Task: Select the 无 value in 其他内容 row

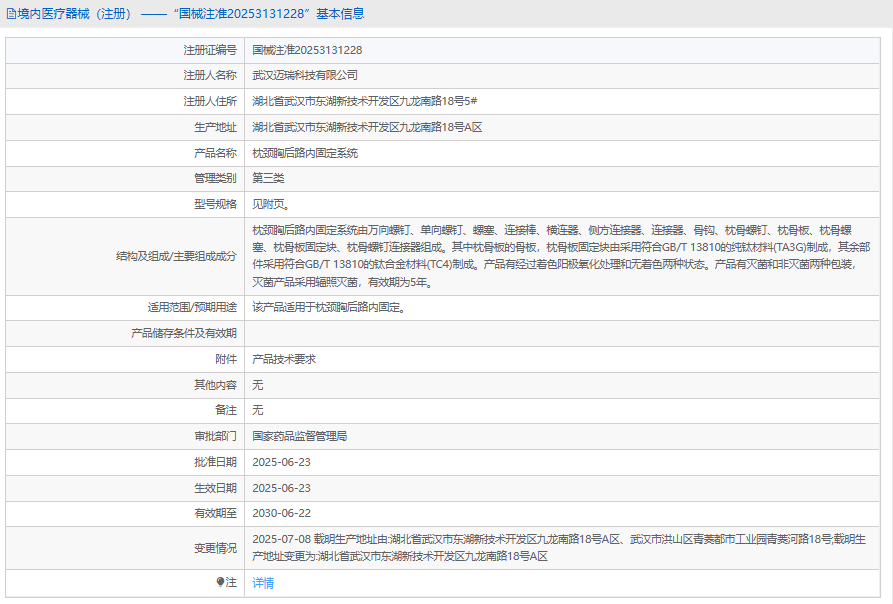Action: [x=258, y=385]
